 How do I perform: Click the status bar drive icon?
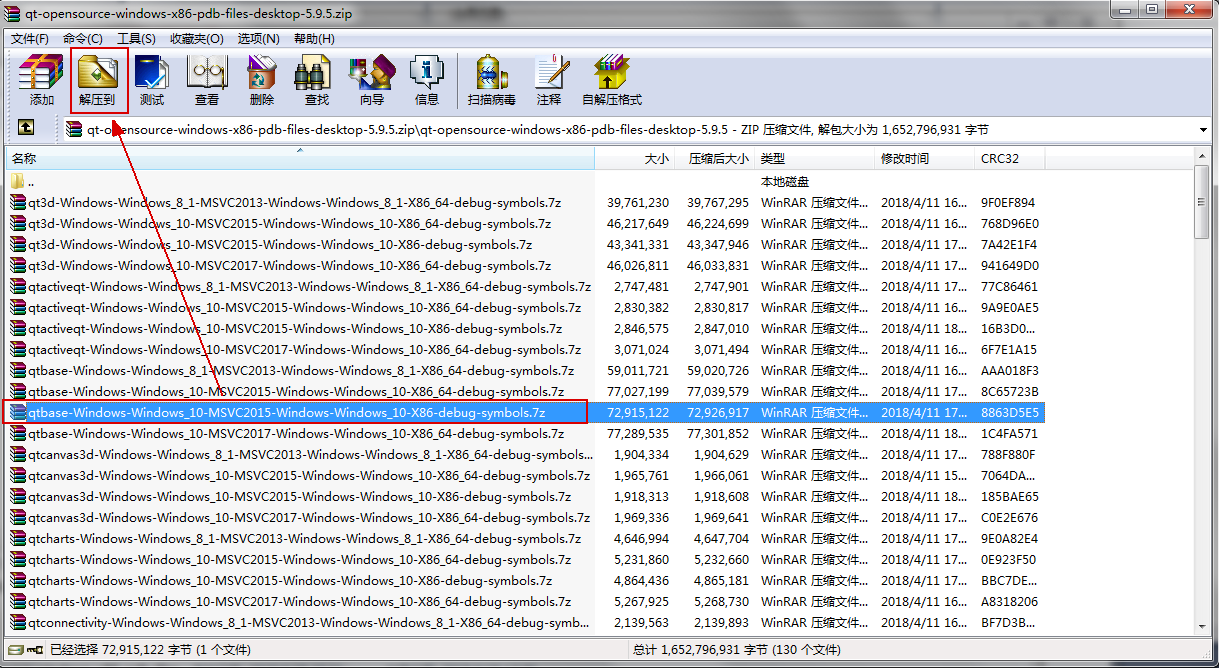point(14,649)
